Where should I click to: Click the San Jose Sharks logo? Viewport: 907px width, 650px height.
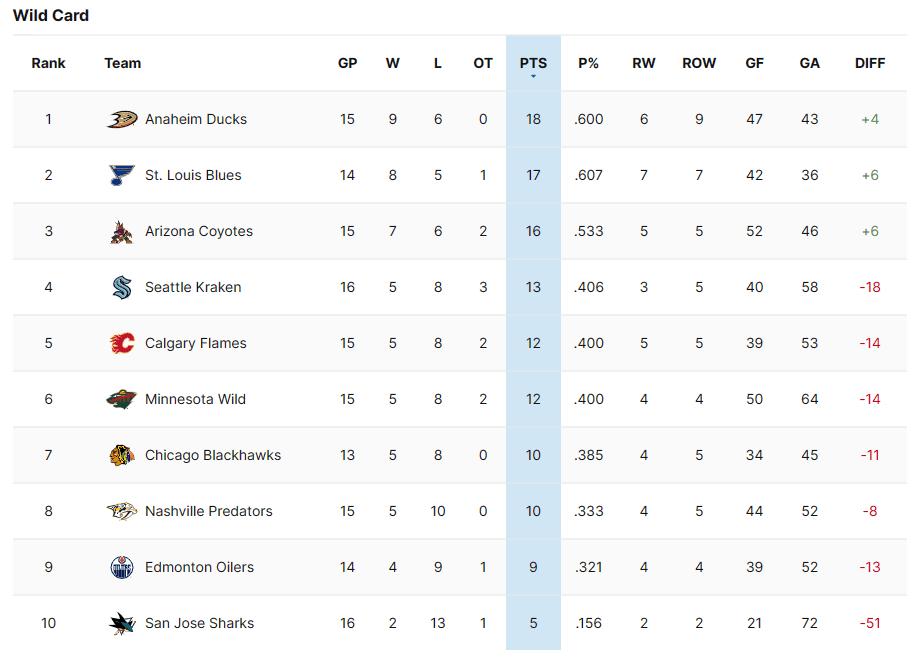(x=122, y=623)
